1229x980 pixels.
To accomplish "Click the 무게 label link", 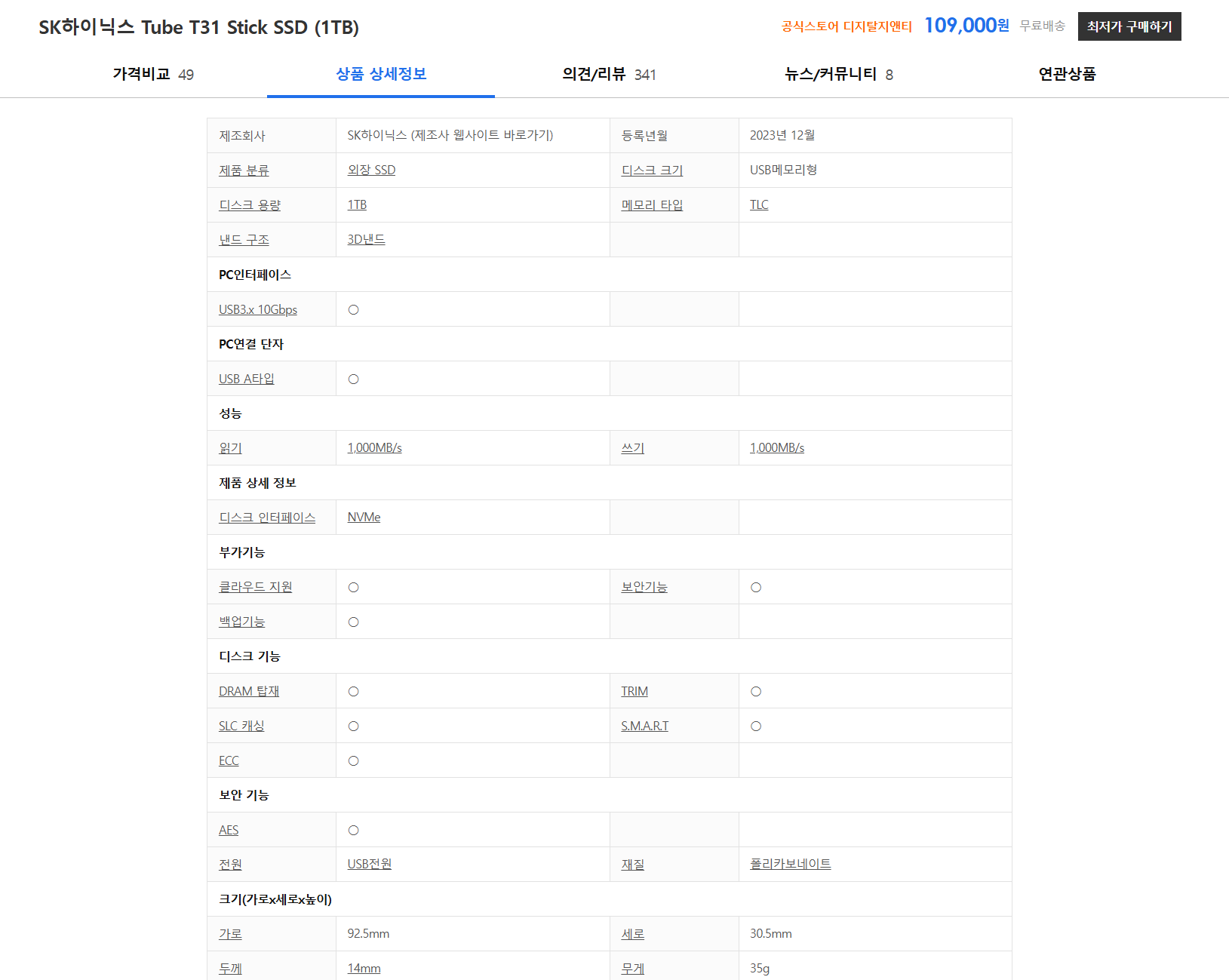I will [632, 969].
